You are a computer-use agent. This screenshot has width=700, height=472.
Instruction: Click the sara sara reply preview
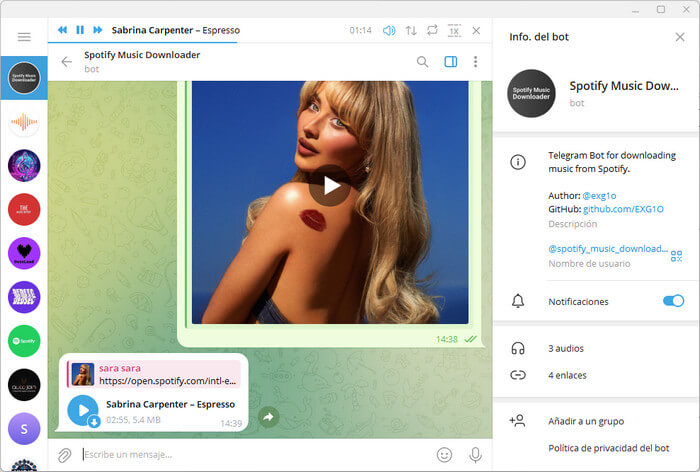click(154, 374)
